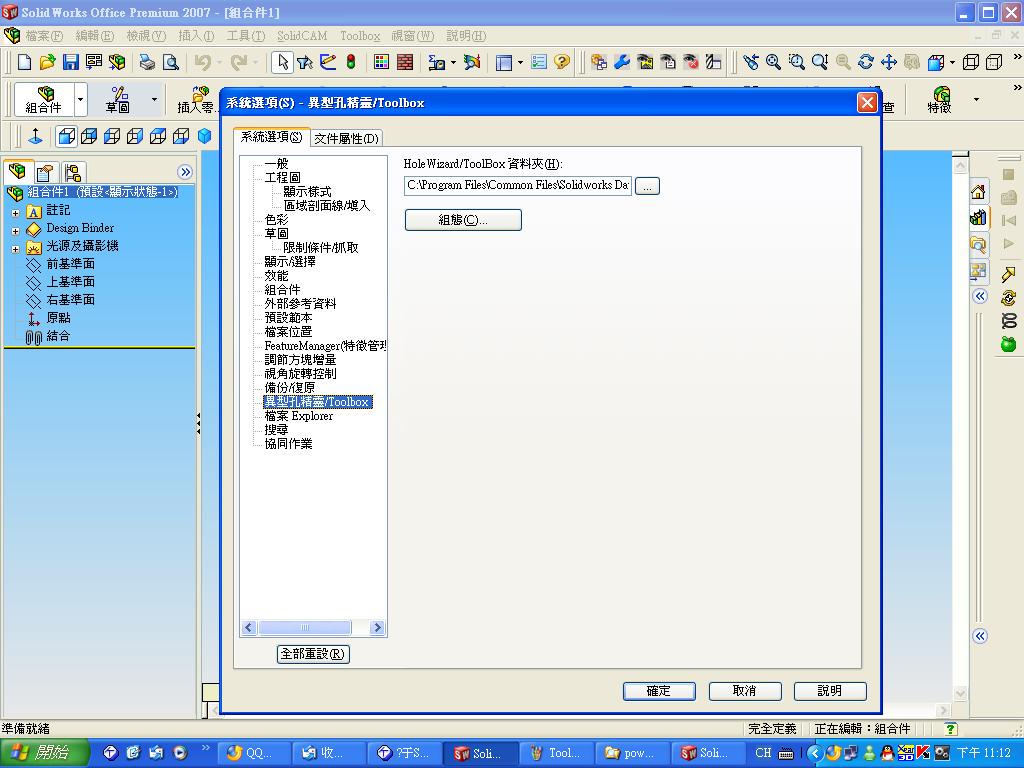Expand the feature tree panel chevron

tap(185, 172)
